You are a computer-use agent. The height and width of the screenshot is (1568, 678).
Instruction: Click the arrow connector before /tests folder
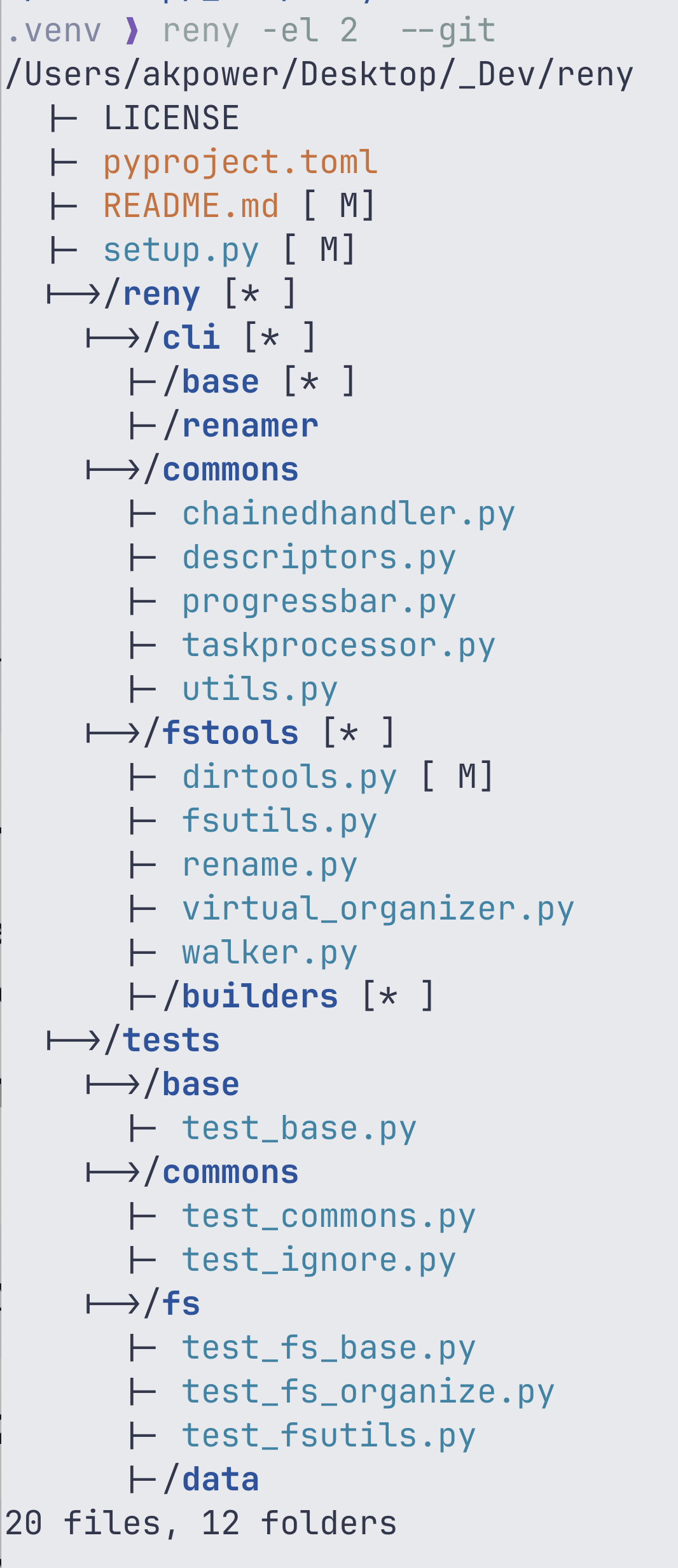(73, 1040)
